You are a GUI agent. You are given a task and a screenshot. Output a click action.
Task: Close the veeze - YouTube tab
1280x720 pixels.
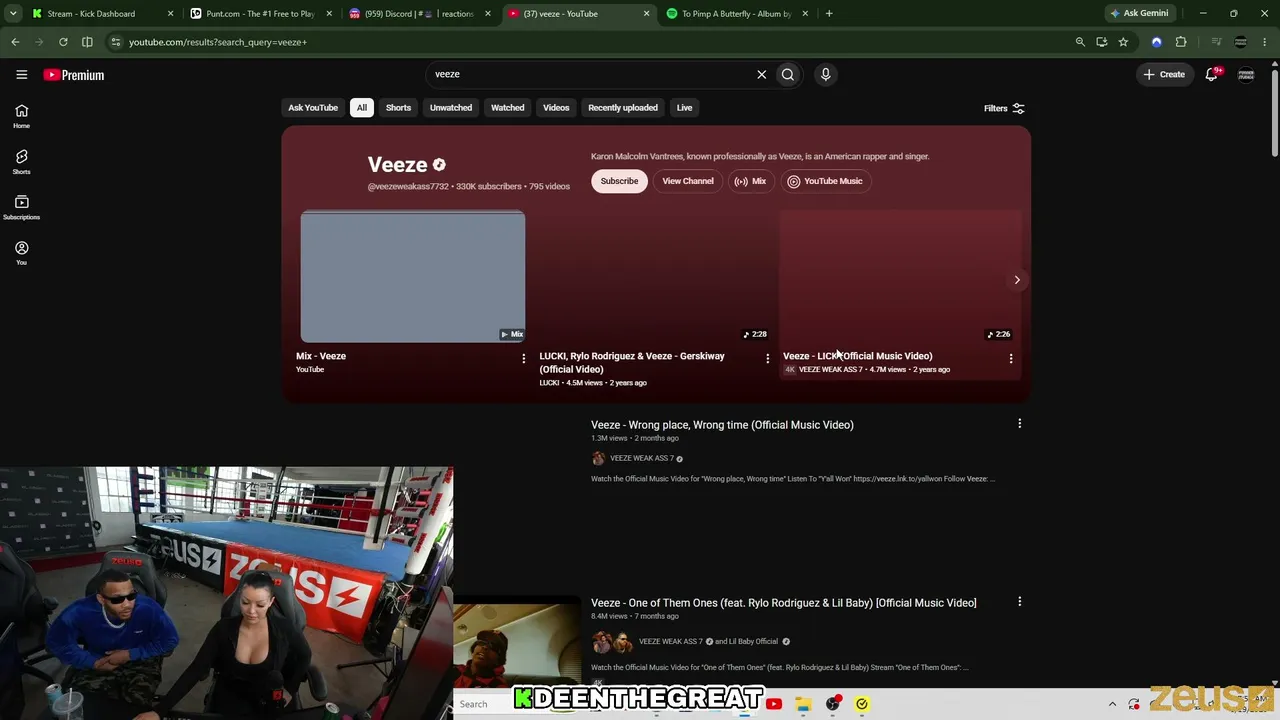[x=646, y=14]
